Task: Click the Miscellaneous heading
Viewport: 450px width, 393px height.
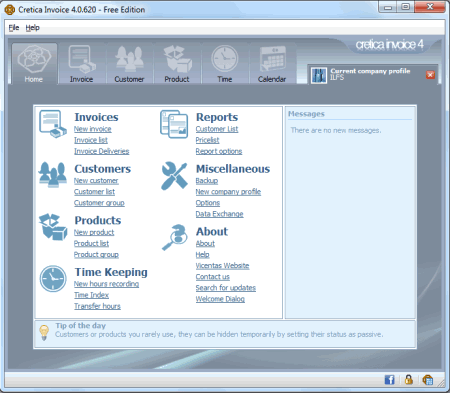Action: (x=233, y=169)
